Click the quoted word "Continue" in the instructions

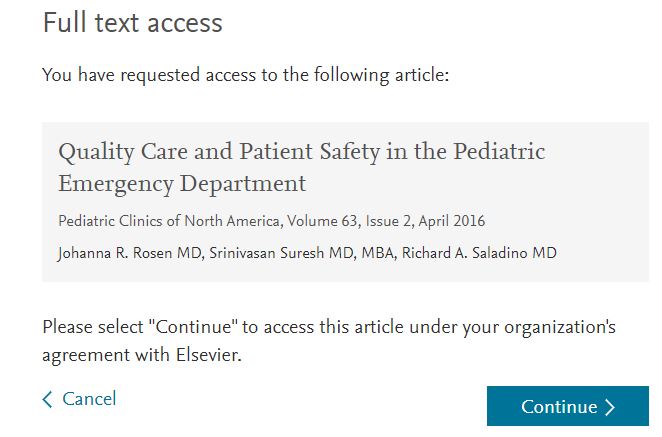tap(194, 327)
